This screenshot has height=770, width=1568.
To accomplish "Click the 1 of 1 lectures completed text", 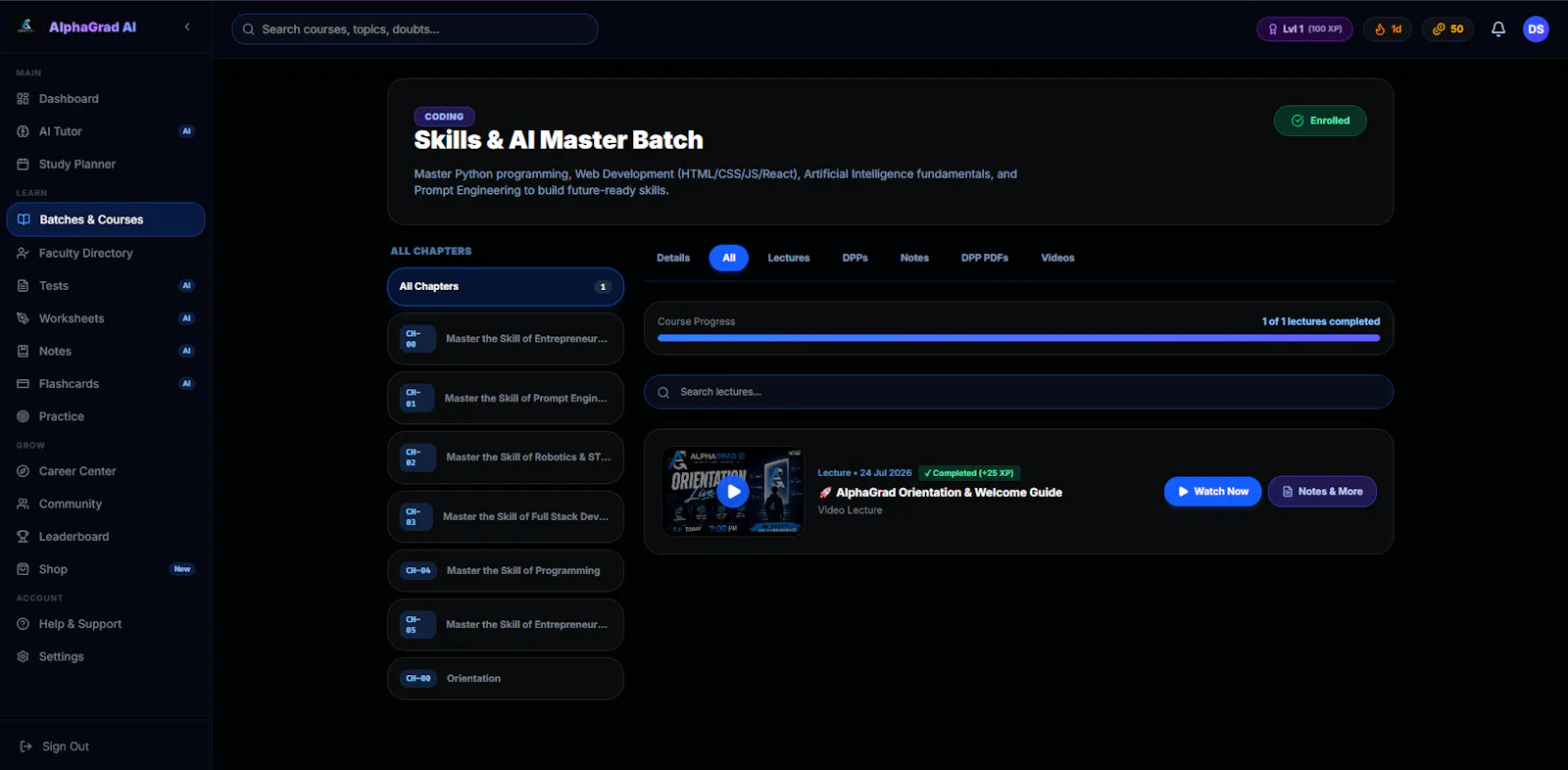I will [x=1321, y=321].
